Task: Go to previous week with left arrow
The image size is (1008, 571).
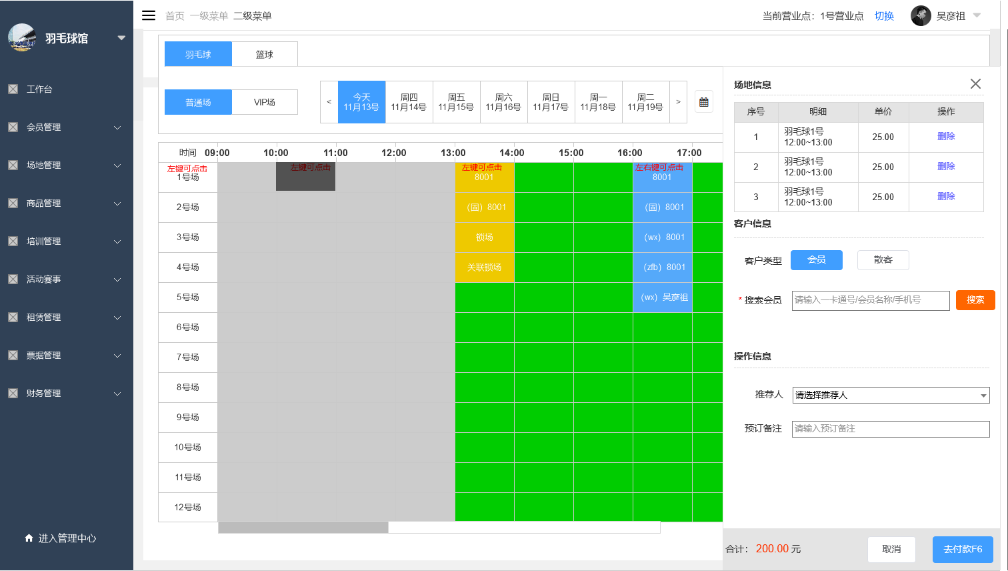Action: (329, 102)
